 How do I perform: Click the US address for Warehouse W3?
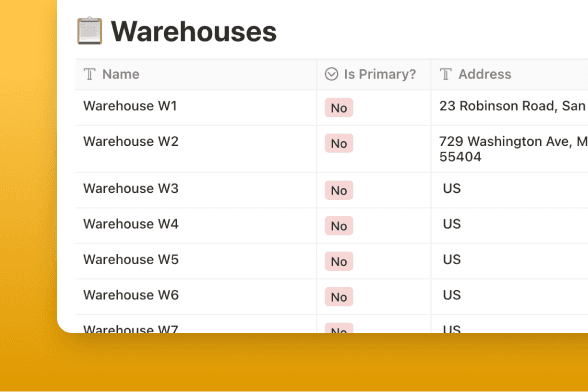tap(452, 188)
